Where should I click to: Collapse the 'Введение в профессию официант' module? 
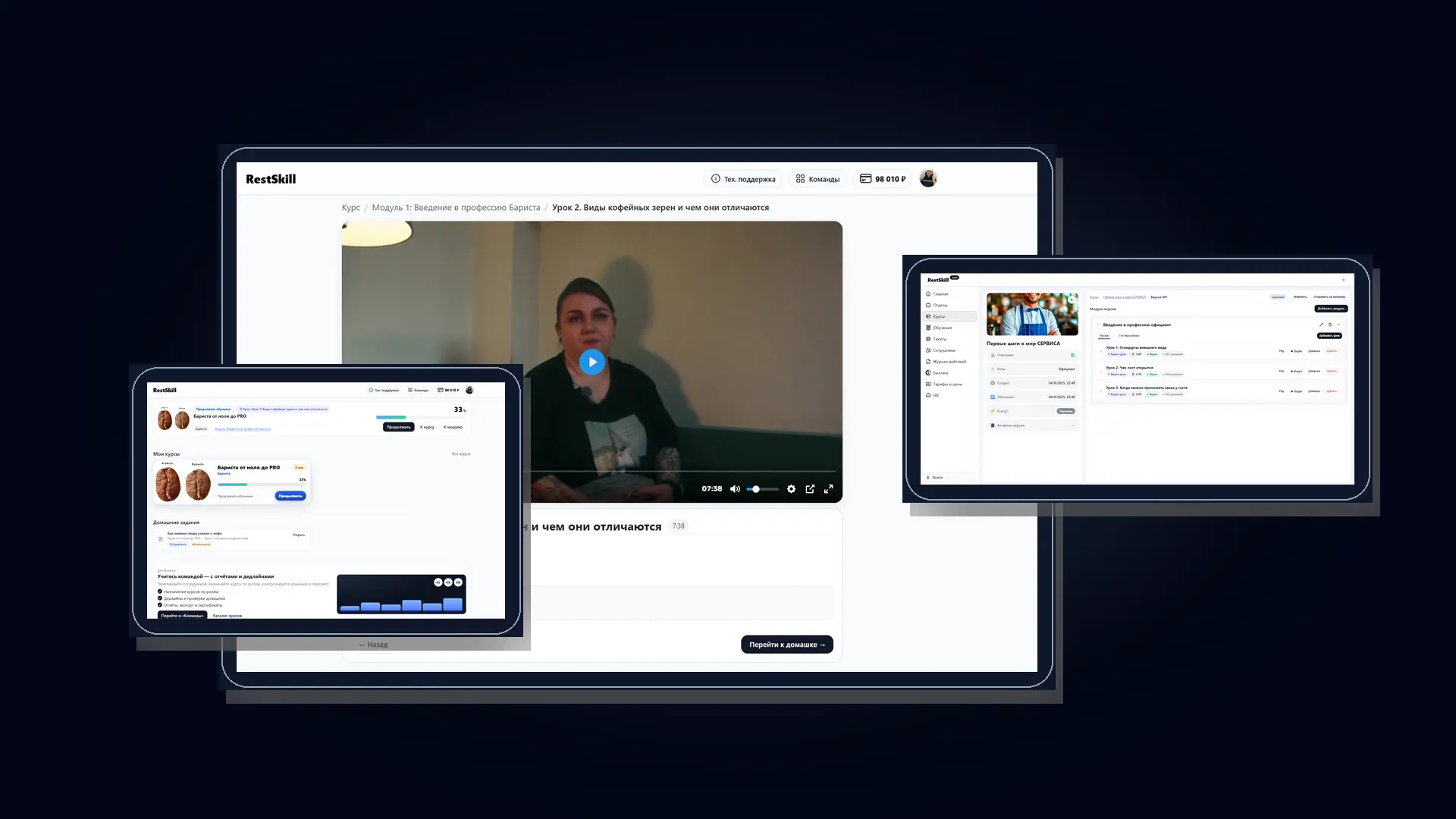click(1338, 325)
